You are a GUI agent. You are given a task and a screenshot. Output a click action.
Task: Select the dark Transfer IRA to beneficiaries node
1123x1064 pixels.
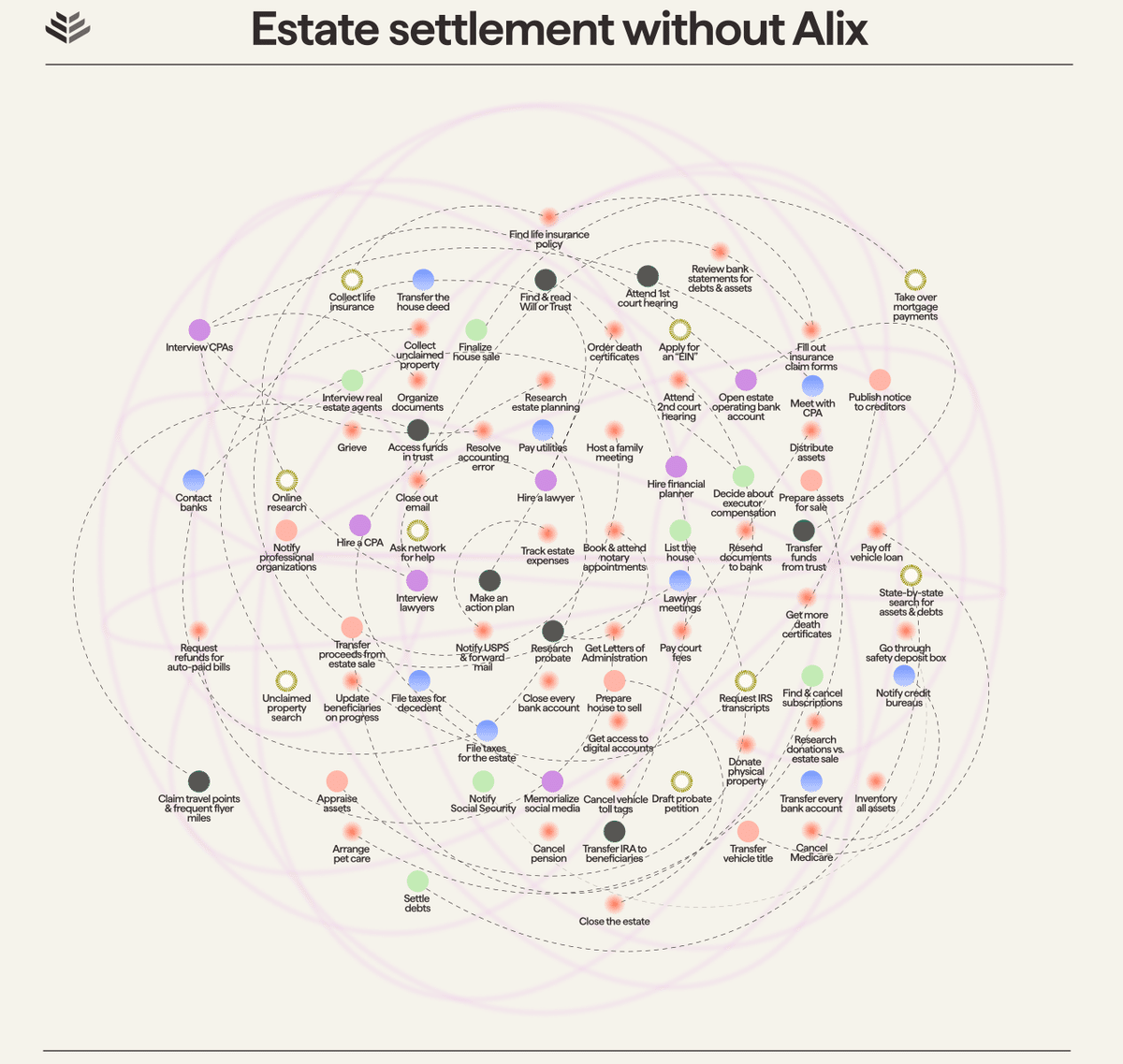coord(615,831)
